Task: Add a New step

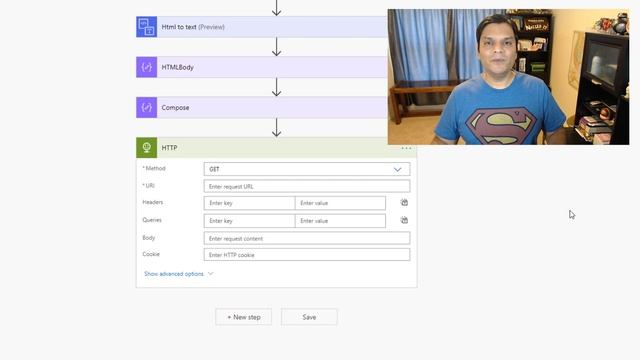Action: click(244, 317)
